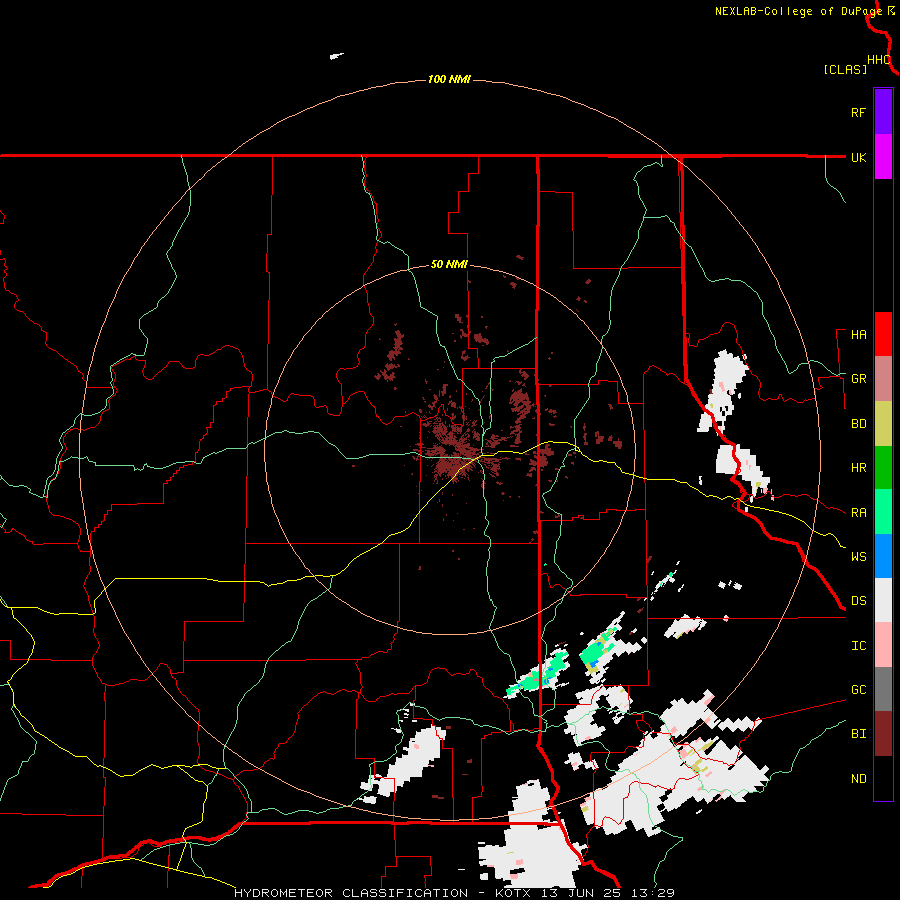Click the brown BI biological legend swatch
Screen dimensions: 900x900
(x=883, y=734)
